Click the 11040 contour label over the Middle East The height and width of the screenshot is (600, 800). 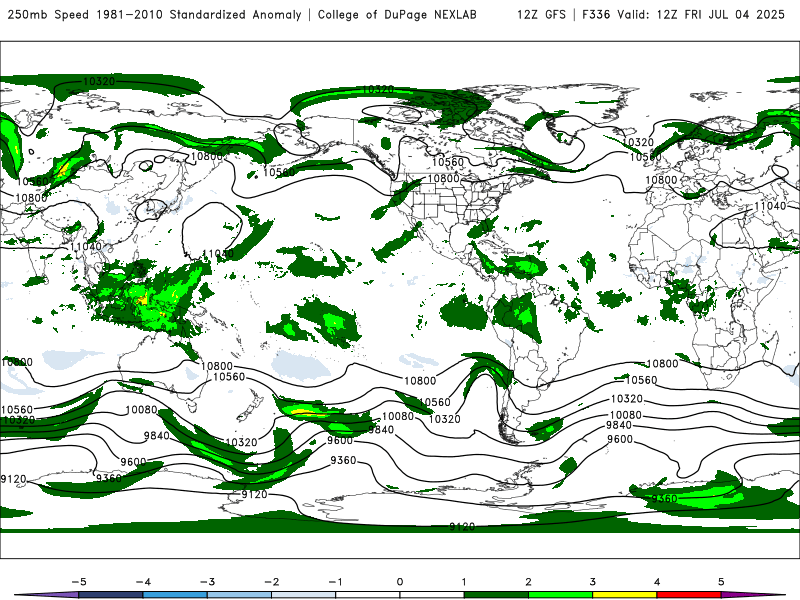(769, 206)
